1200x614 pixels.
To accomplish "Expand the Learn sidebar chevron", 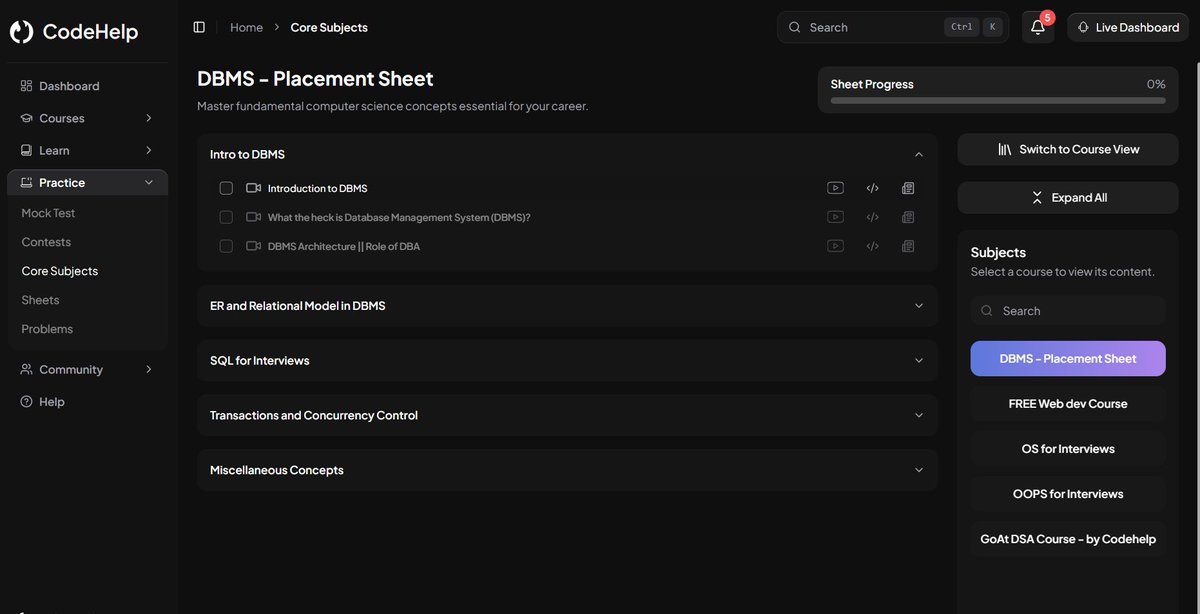I will coord(149,150).
